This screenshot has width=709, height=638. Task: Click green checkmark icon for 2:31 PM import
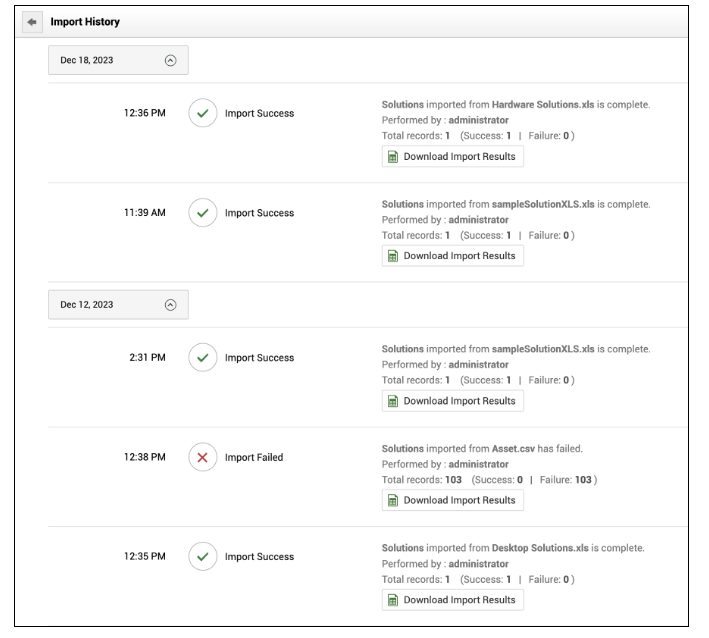tap(203, 358)
